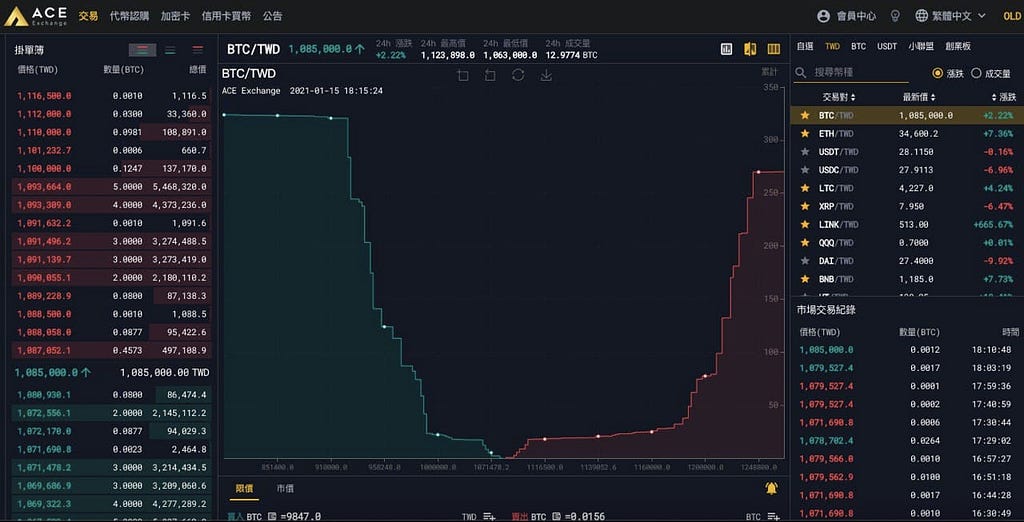The height and width of the screenshot is (522, 1024).
Task: Click ask price 1,087,052.1 in order book
Action: click(44, 350)
